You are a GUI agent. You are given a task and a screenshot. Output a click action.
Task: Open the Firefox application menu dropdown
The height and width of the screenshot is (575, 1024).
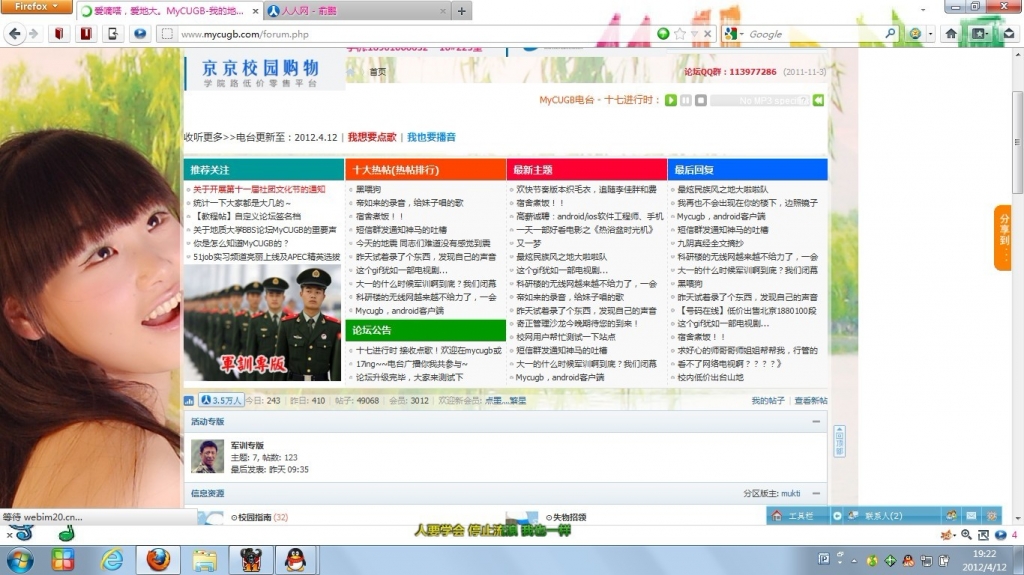pos(37,7)
